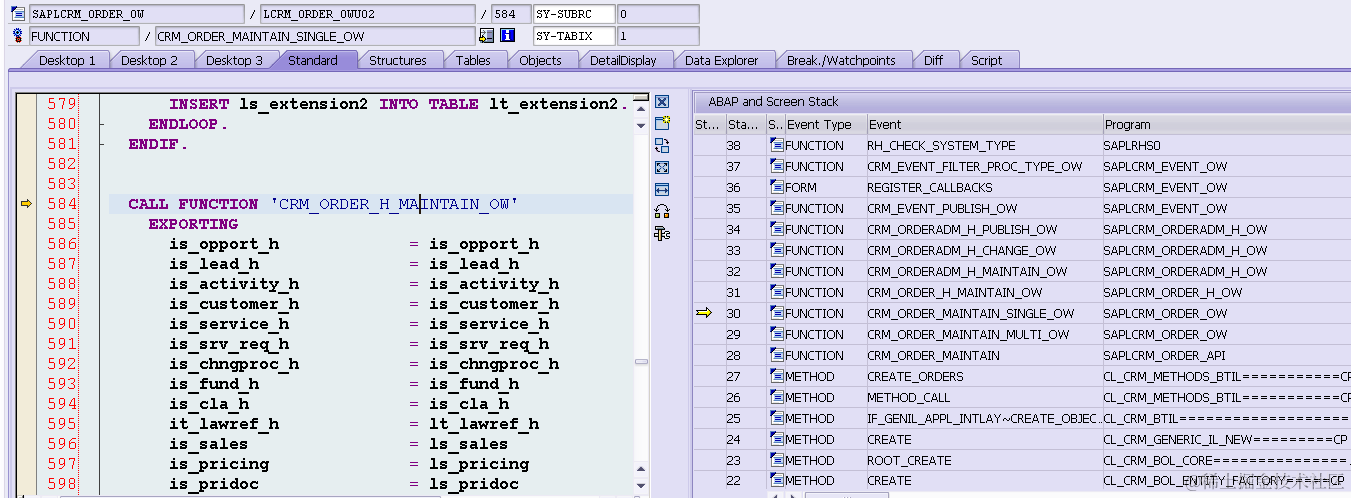
Task: Click source icon for CRM_ORDER_MAINTAIN_MULTI_OW row
Action: [777, 335]
